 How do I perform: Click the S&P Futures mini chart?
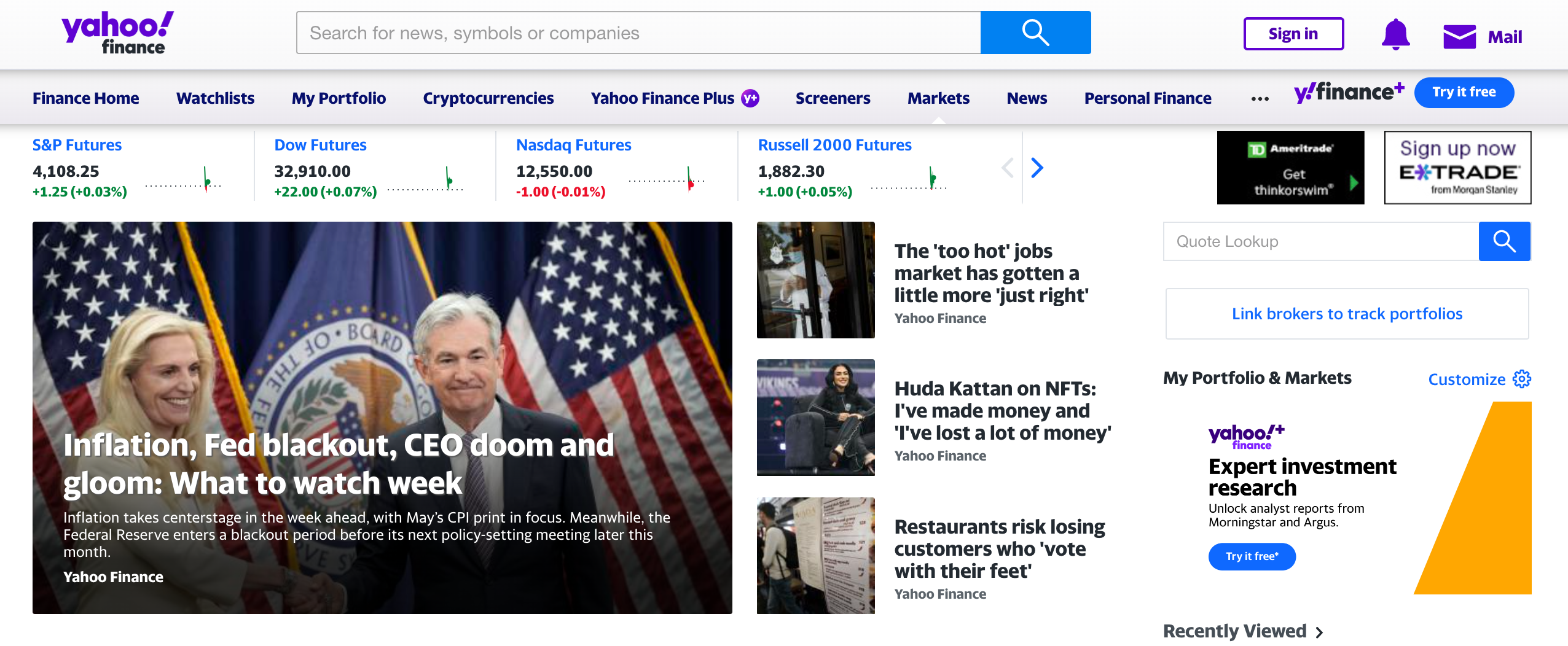(183, 180)
